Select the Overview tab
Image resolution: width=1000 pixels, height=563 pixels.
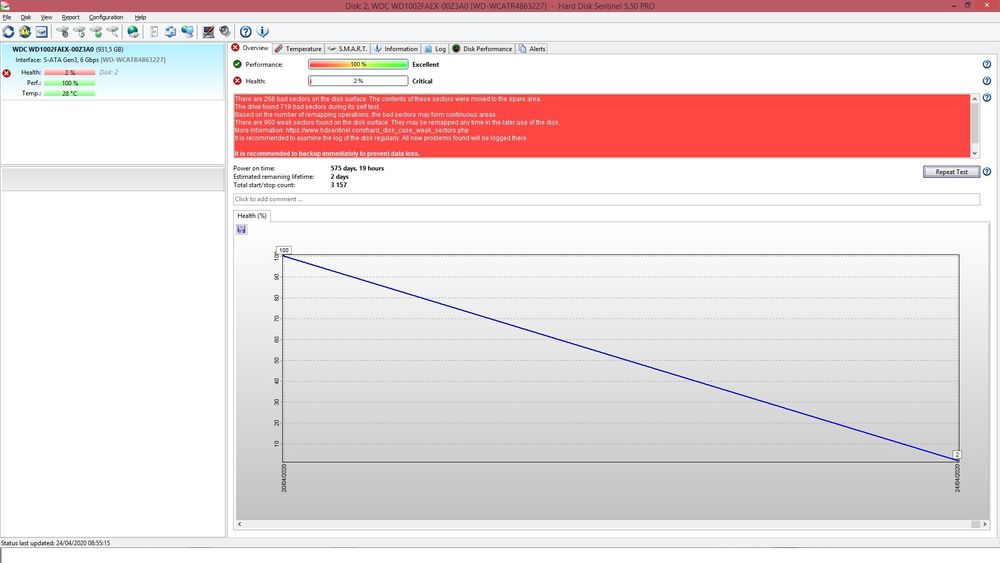click(x=250, y=48)
